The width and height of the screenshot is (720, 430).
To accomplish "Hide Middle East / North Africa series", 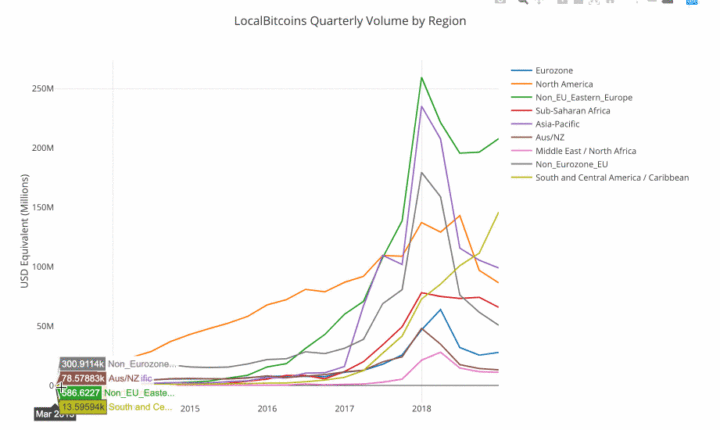I will [574, 151].
